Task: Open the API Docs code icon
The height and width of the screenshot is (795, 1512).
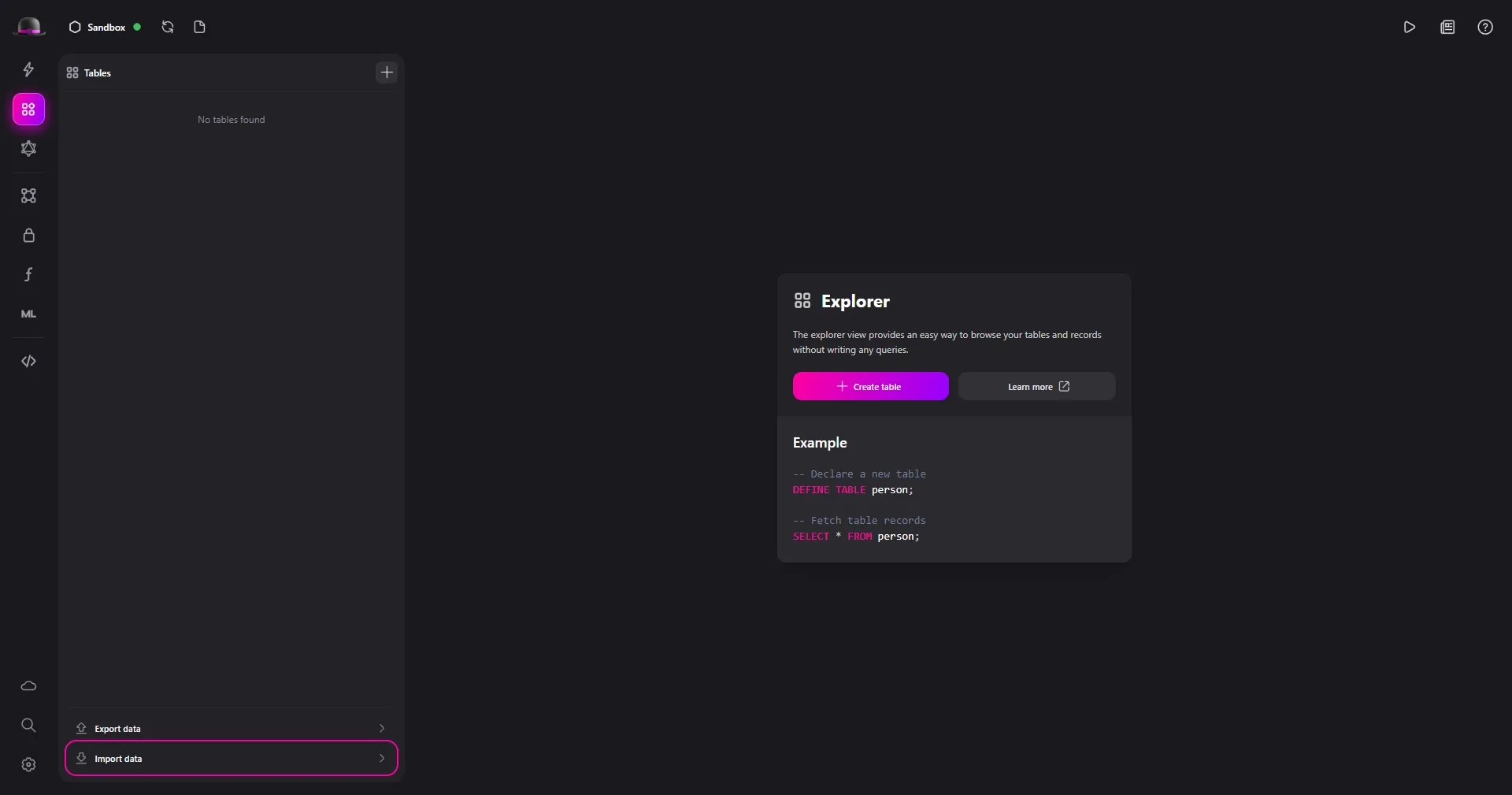Action: click(x=28, y=361)
